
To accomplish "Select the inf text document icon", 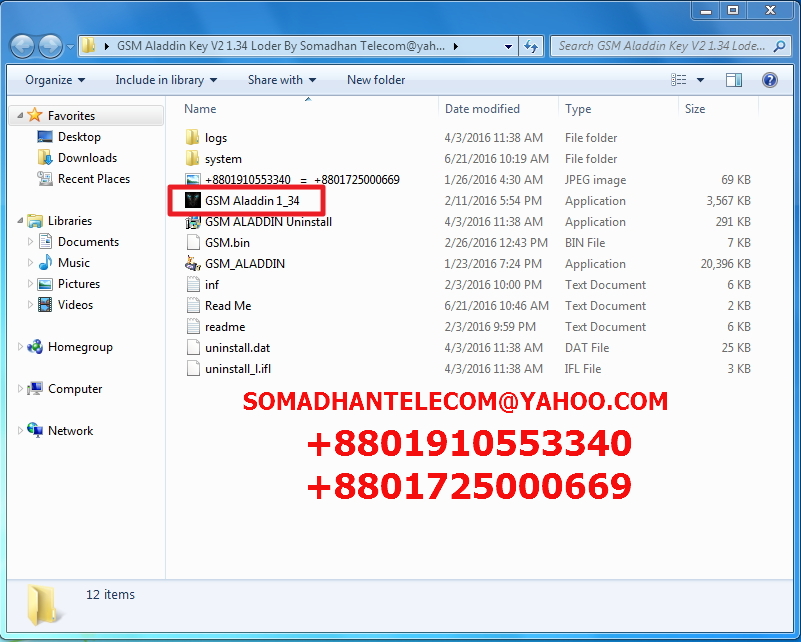I will tap(193, 284).
